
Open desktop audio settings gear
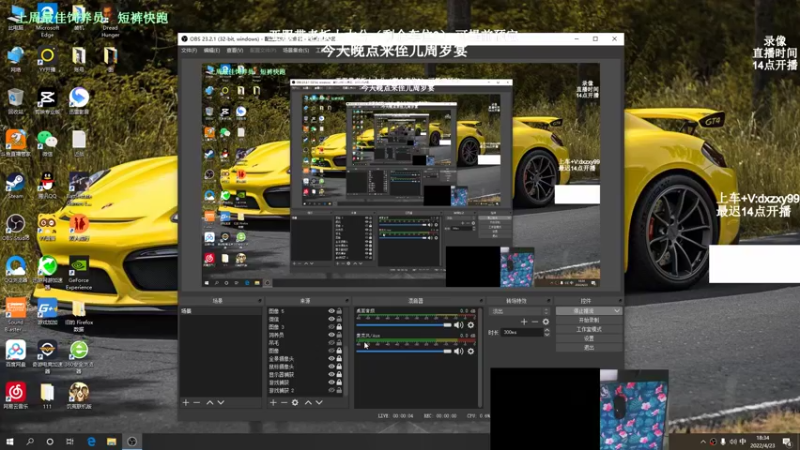click(x=471, y=325)
